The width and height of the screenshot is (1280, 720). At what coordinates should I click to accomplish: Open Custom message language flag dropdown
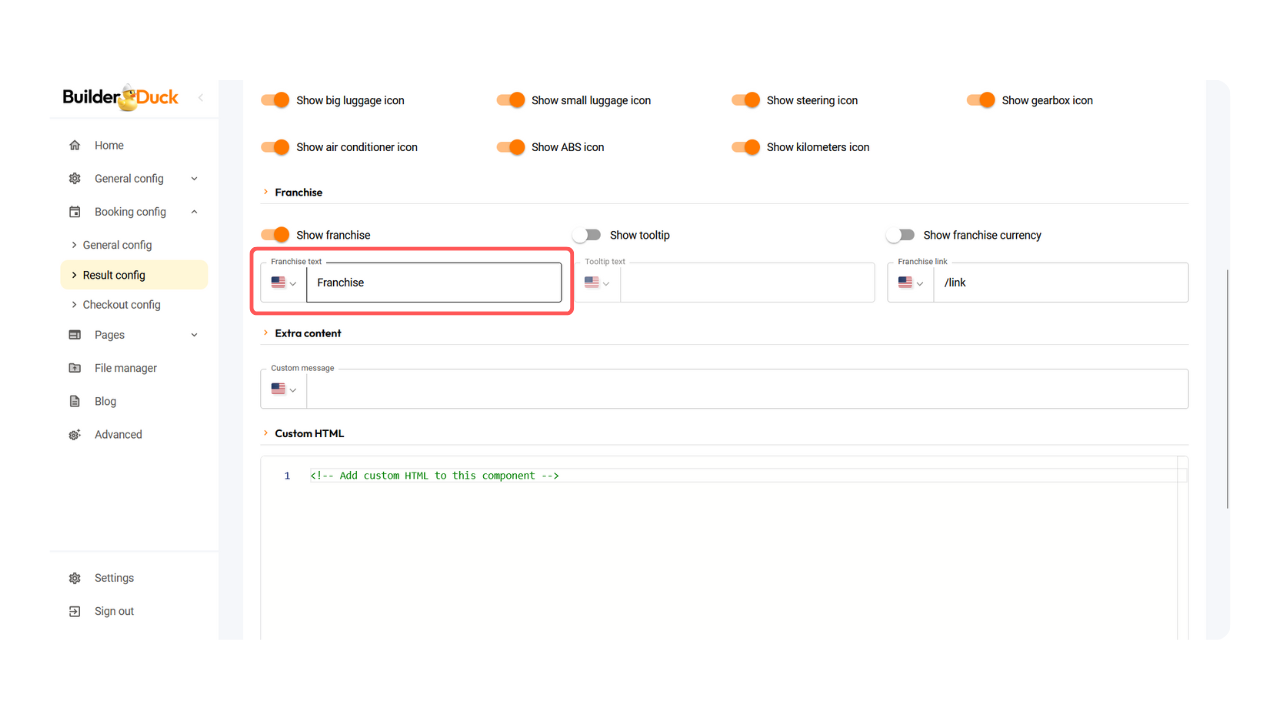[x=284, y=389]
